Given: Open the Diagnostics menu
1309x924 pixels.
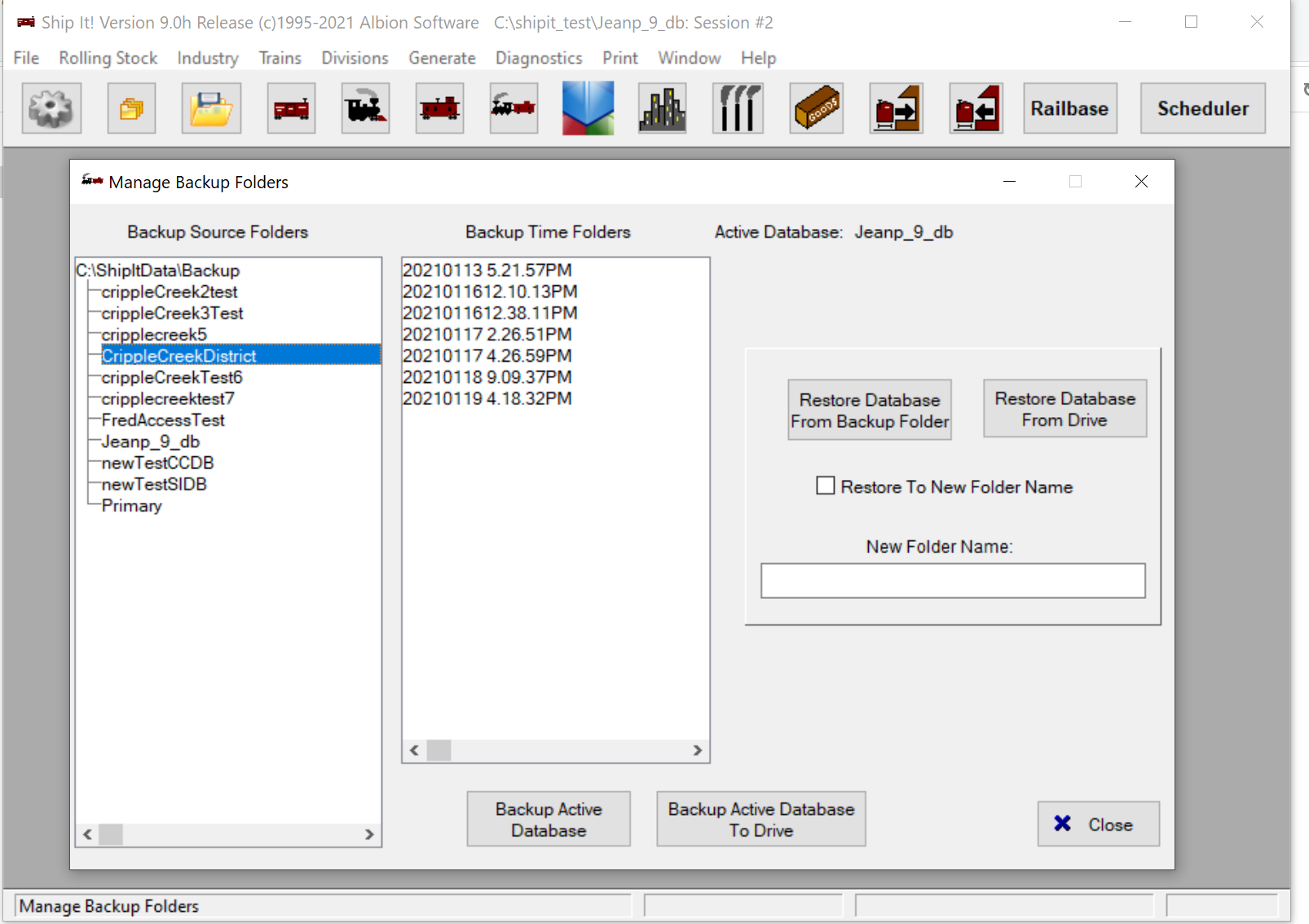Looking at the screenshot, I should [539, 58].
